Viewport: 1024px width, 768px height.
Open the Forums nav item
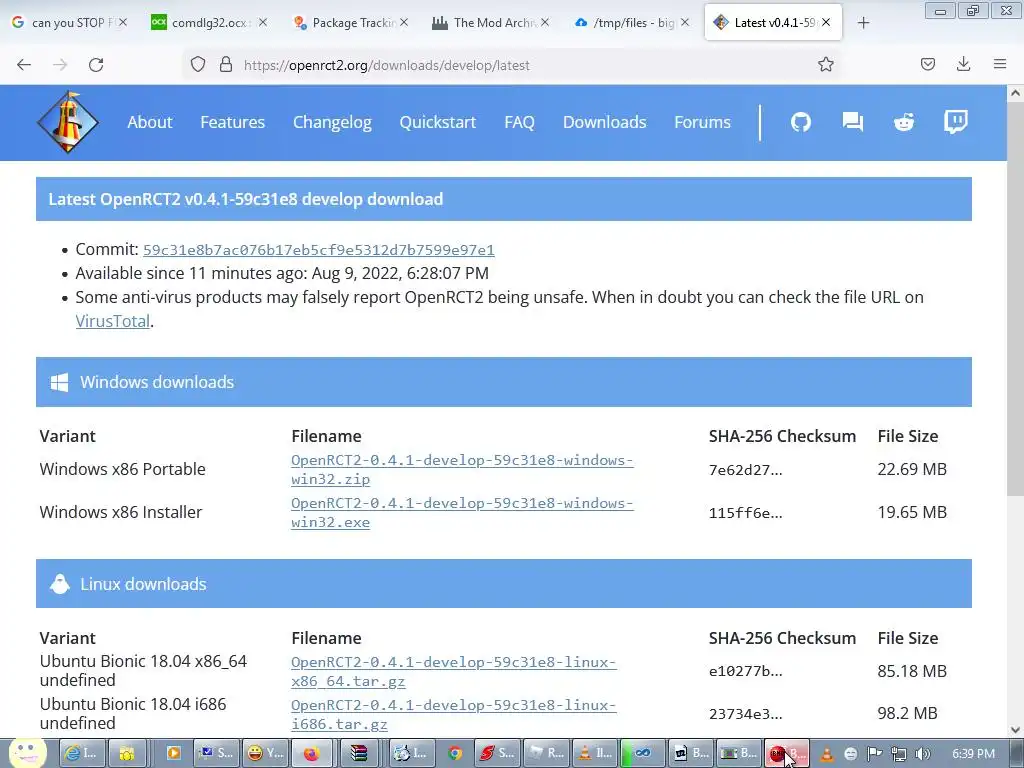[x=702, y=122]
